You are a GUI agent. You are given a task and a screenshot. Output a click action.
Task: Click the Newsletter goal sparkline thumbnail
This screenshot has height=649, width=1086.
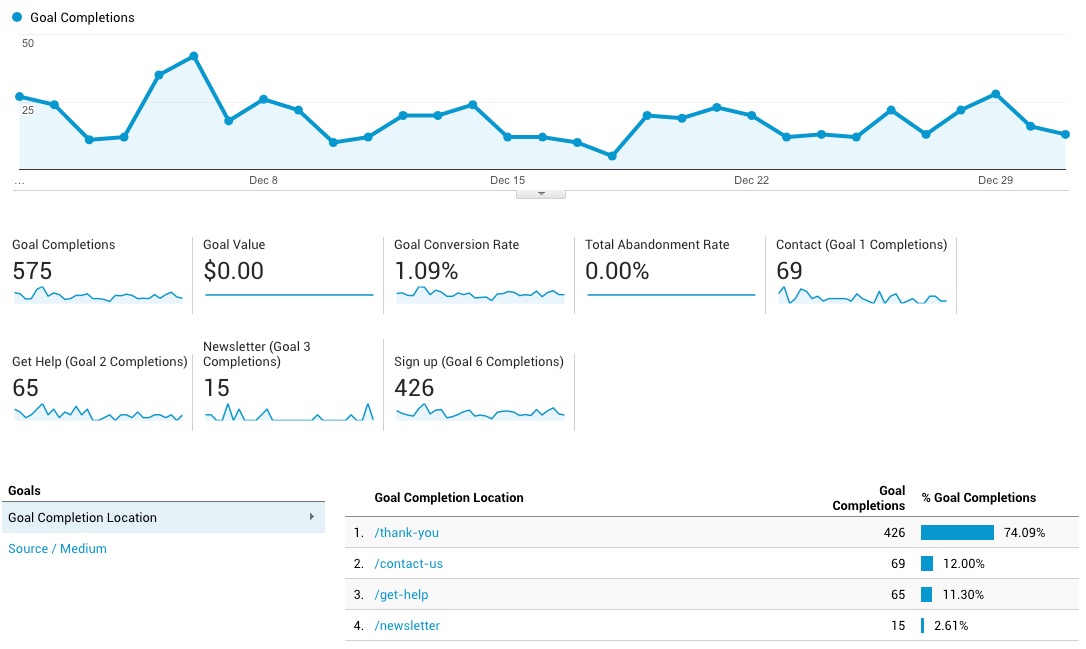pyautogui.click(x=289, y=412)
